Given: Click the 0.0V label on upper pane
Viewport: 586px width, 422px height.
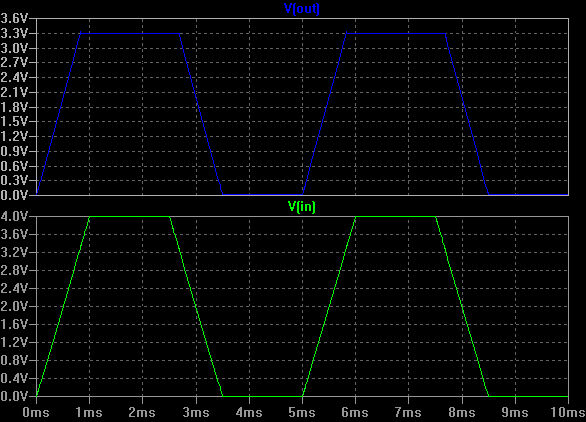Looking at the screenshot, I should point(14,195).
